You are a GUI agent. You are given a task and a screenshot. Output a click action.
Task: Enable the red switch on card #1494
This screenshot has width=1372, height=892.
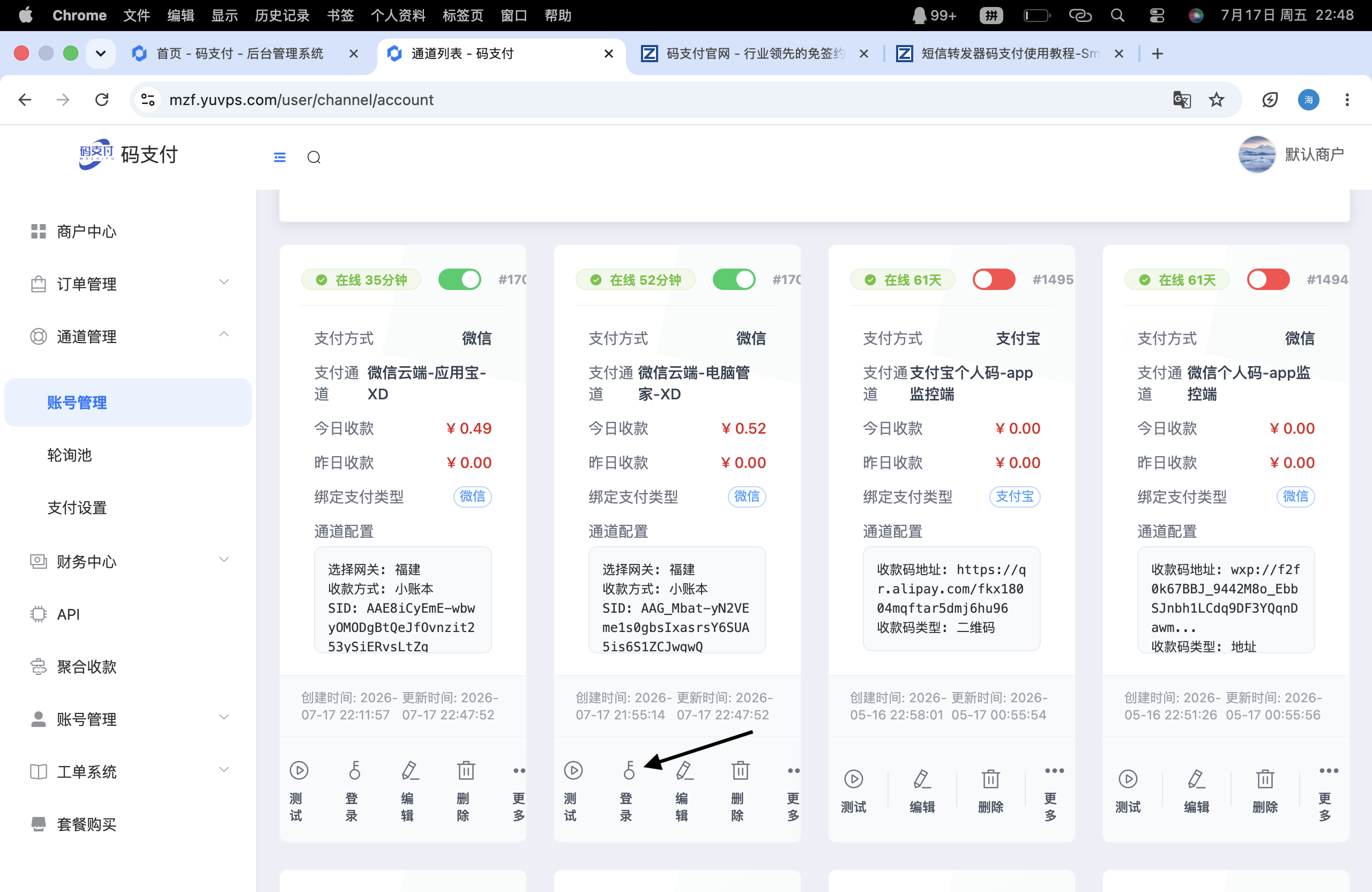pos(1268,280)
